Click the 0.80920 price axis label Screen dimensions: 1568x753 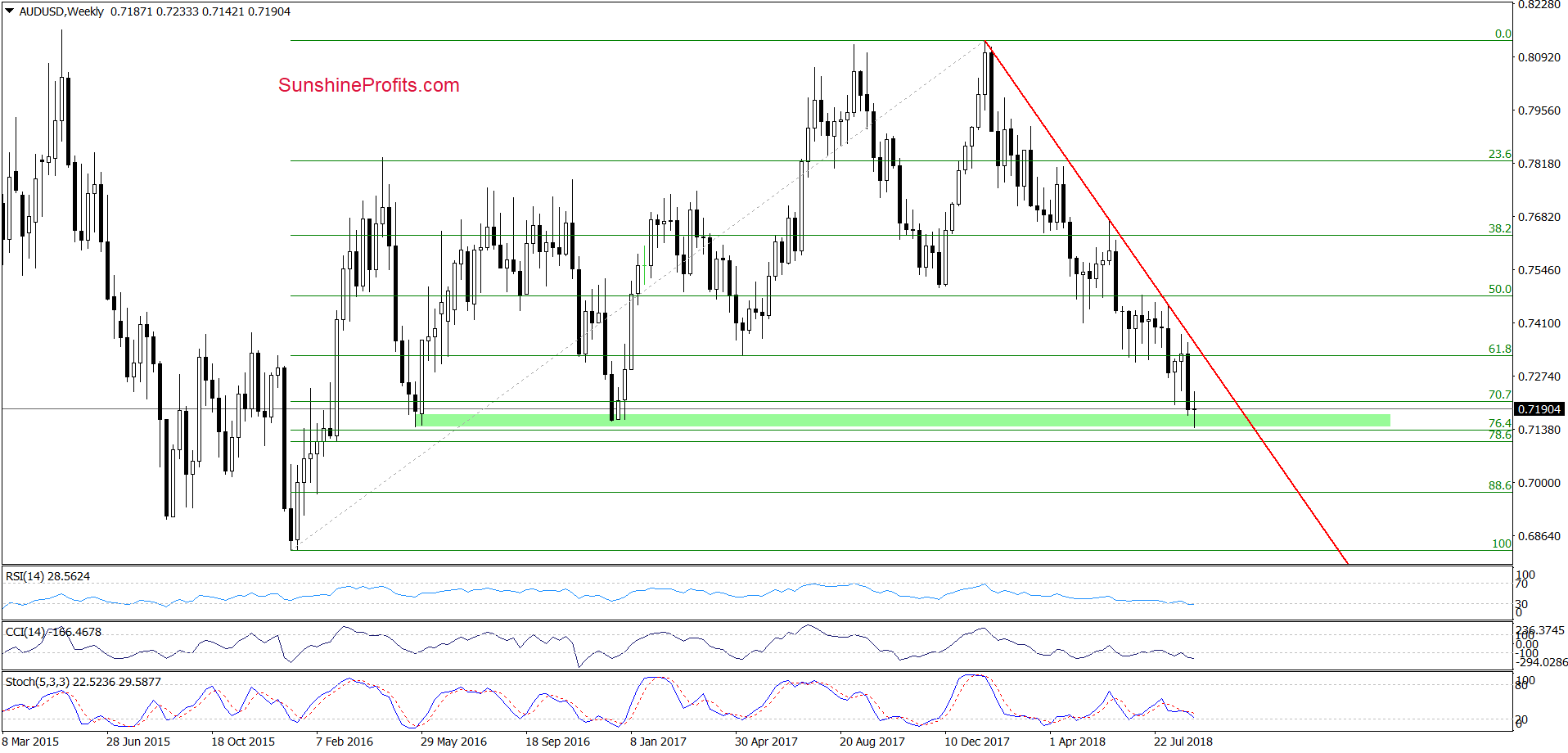pos(1539,57)
